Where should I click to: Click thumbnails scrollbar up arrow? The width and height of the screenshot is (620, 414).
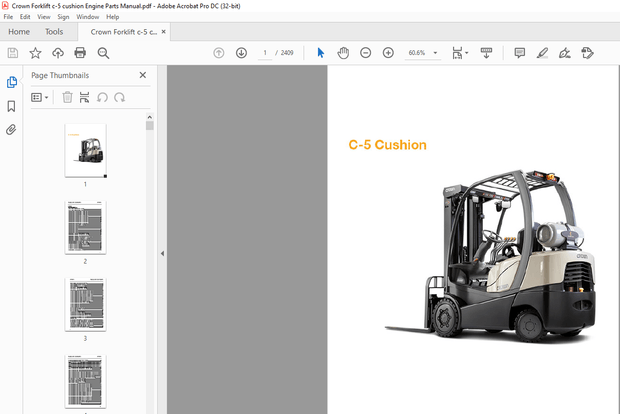pos(149,117)
